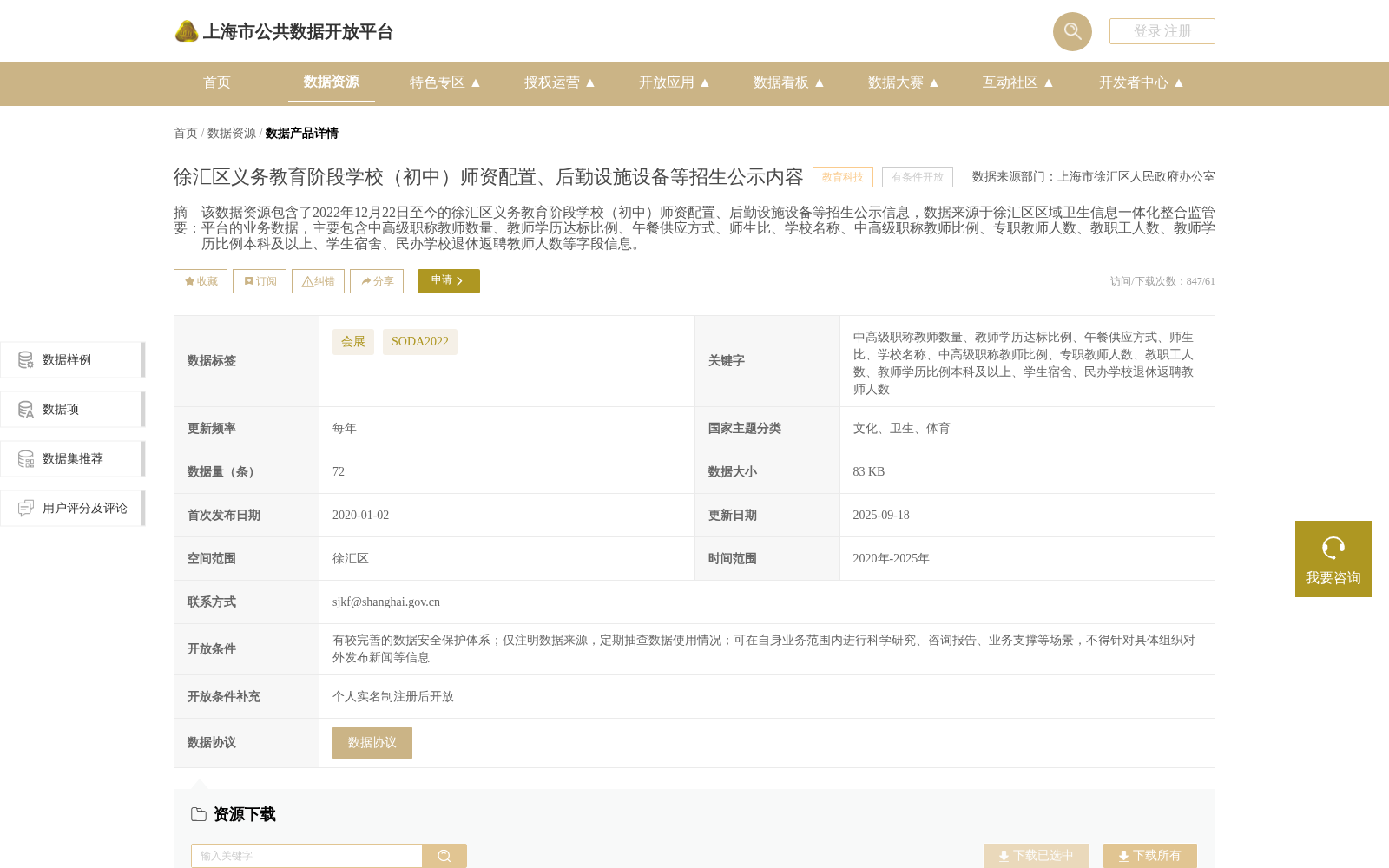Screen dimensions: 1389x868
Task: Click 下载已选中 download button
Action: click(x=1035, y=856)
